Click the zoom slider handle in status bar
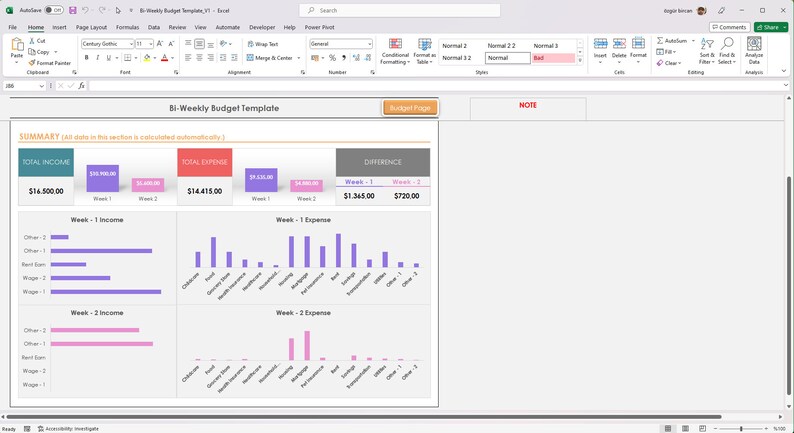This screenshot has width=794, height=433. click(x=741, y=428)
